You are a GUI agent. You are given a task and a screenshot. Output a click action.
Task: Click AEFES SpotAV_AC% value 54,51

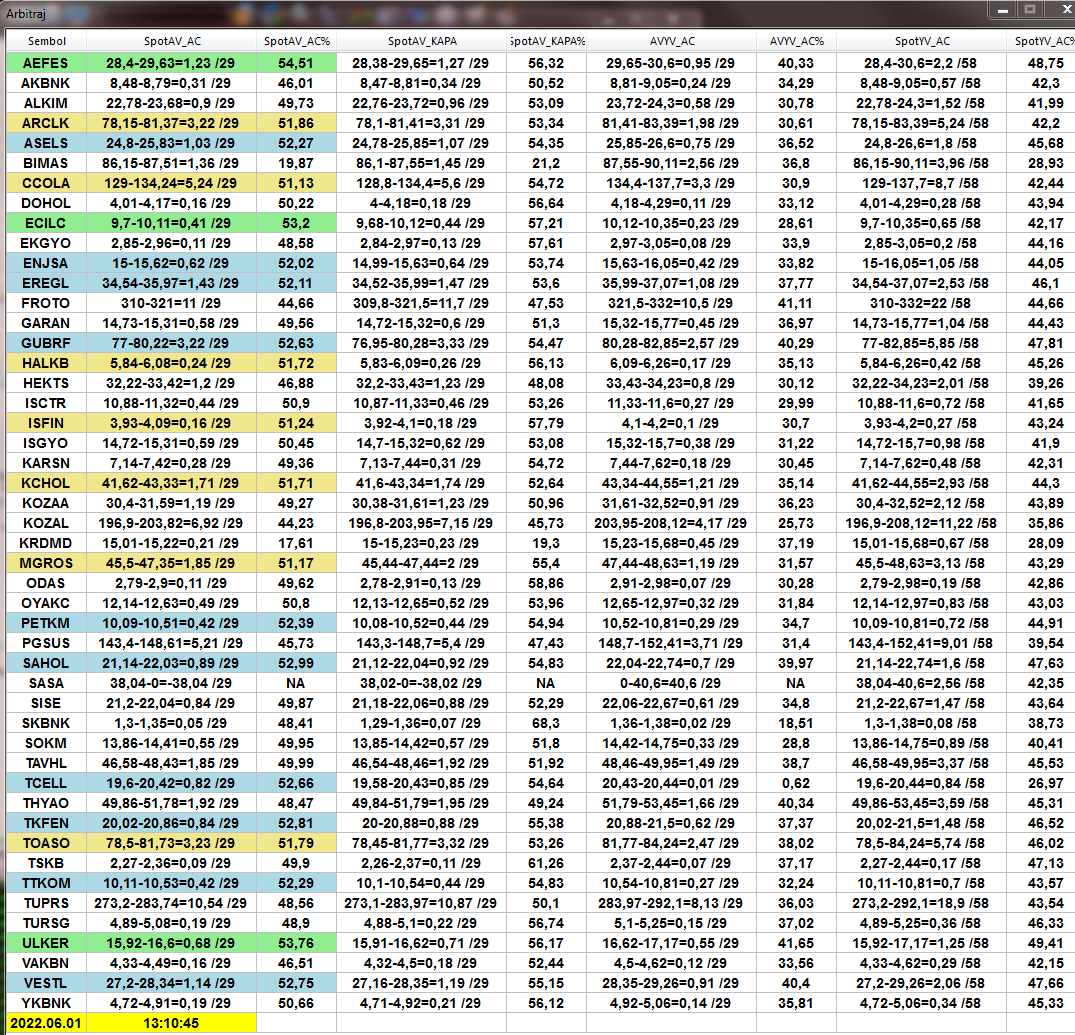pyautogui.click(x=296, y=63)
